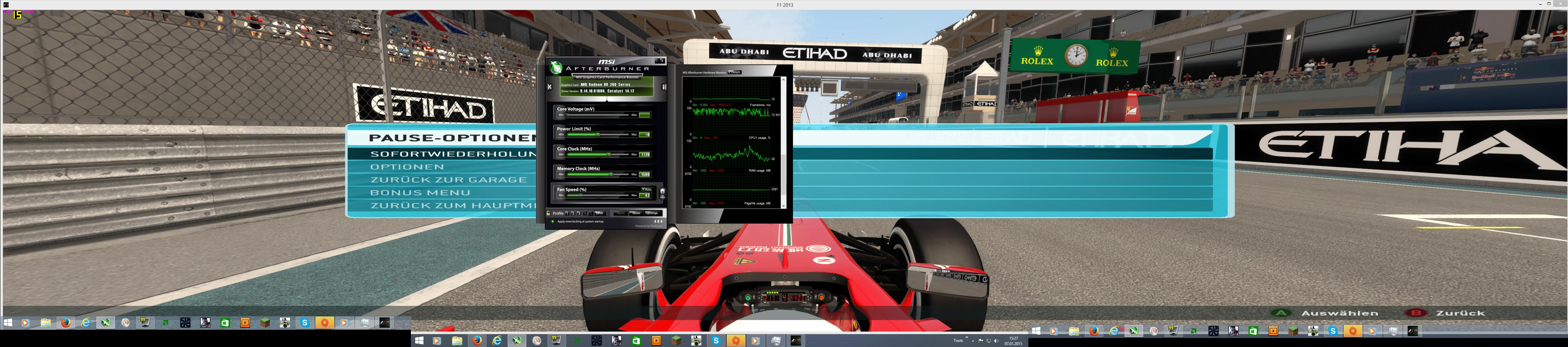The image size is (1568, 347).
Task: Click the Power Limit value field +0
Action: click(x=645, y=134)
